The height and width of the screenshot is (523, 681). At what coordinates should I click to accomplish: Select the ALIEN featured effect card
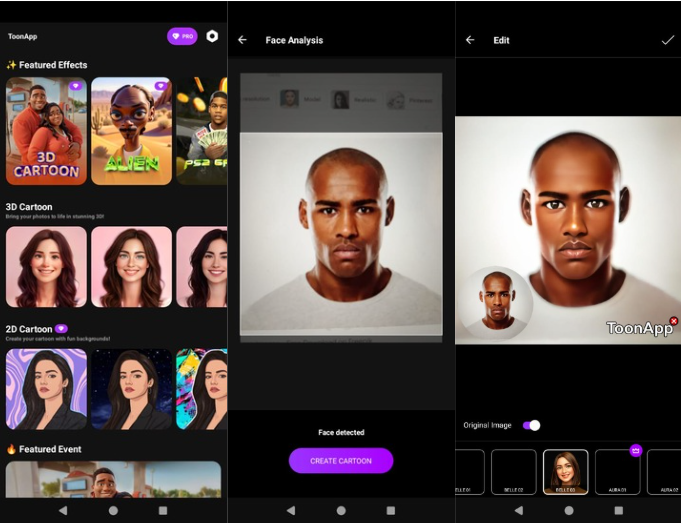[x=132, y=131]
